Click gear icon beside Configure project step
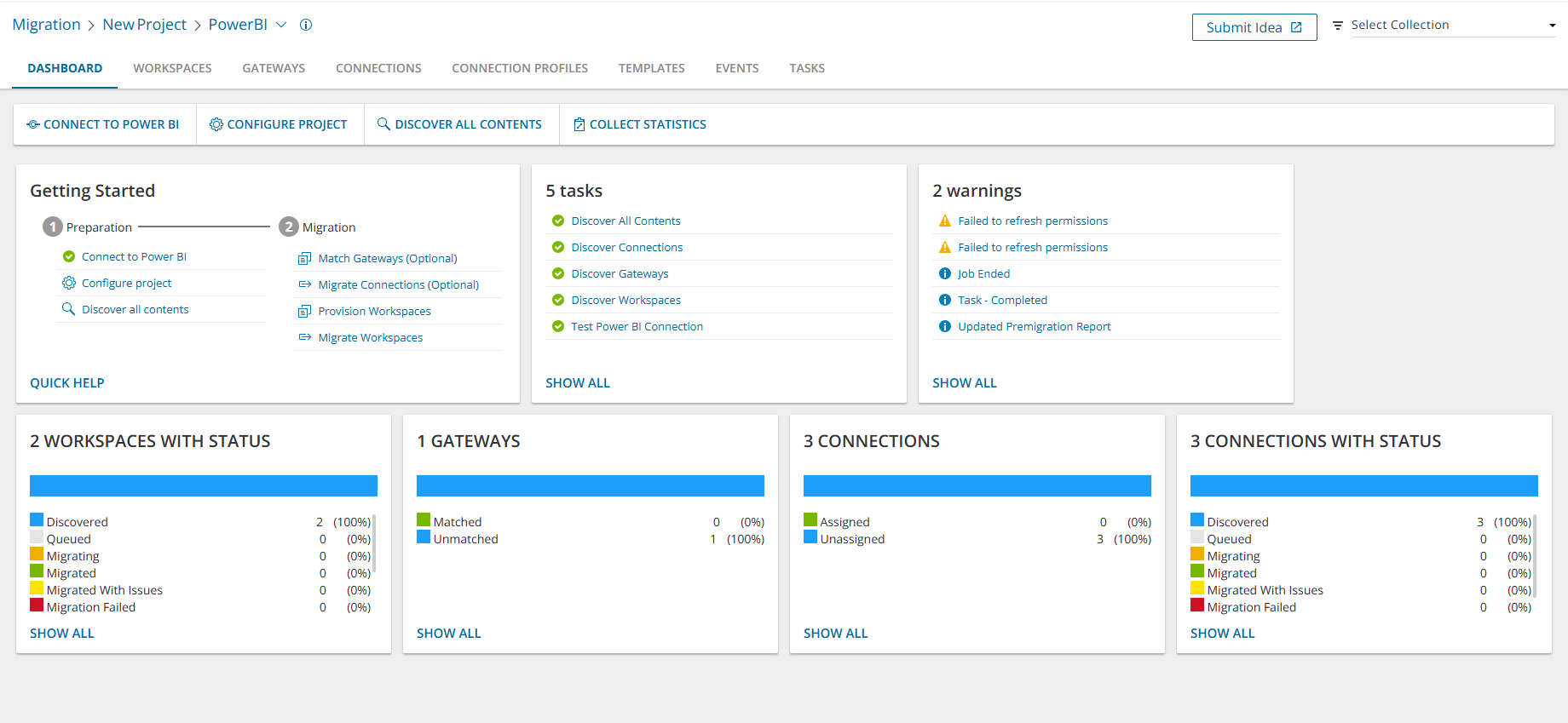 tap(69, 283)
